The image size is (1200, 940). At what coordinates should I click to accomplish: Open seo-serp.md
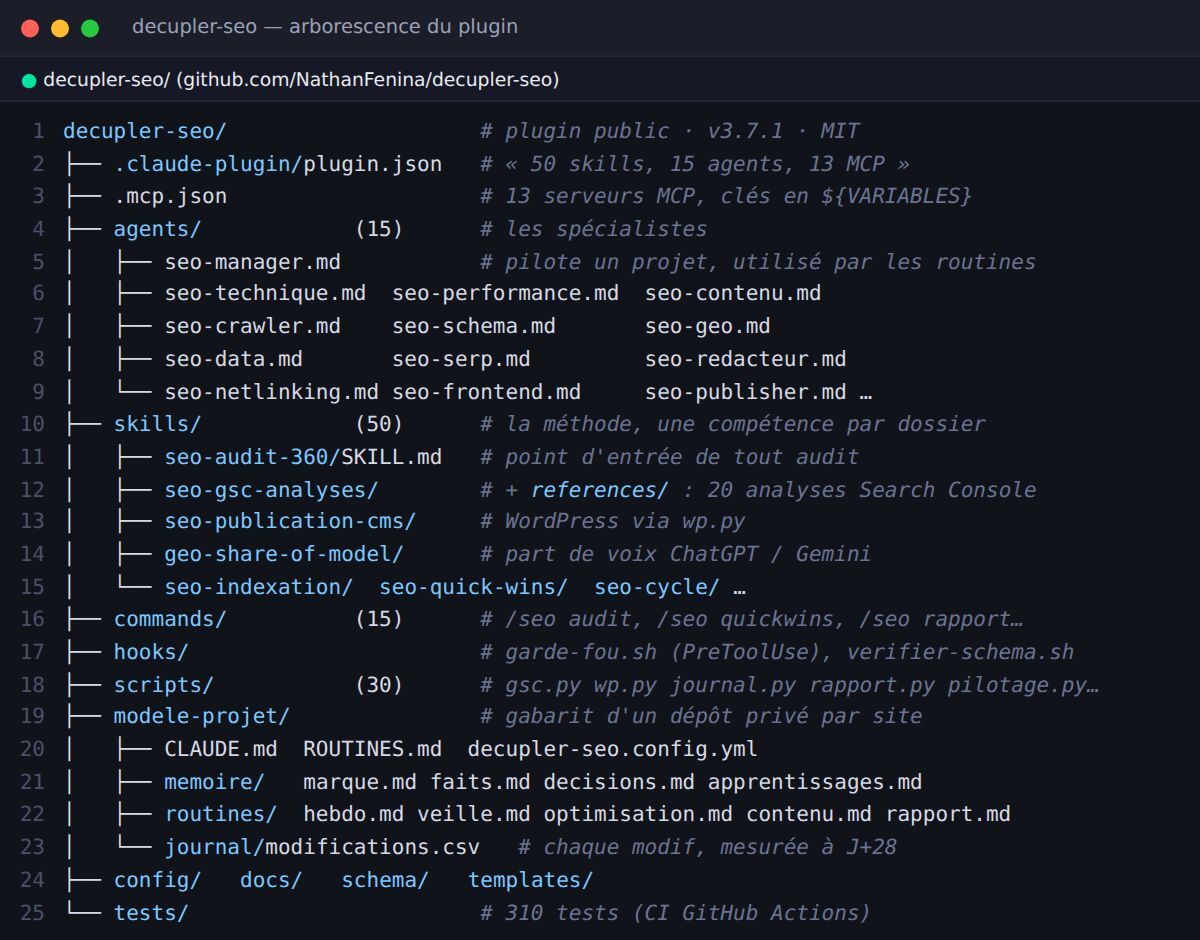pyautogui.click(x=461, y=359)
